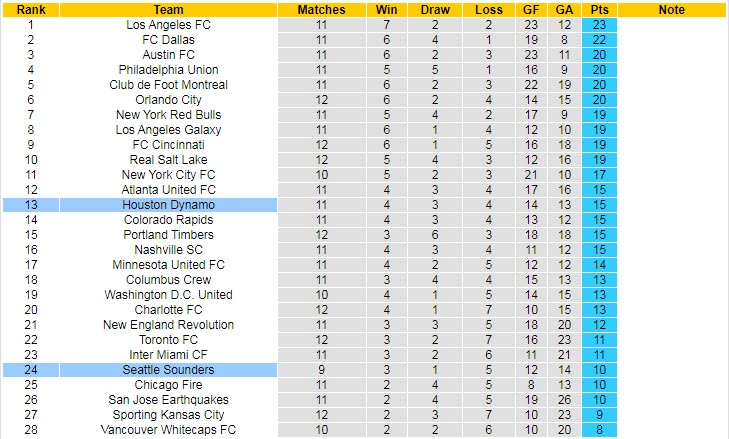
Task: Click the blue points cell showing 23
Action: [x=599, y=24]
